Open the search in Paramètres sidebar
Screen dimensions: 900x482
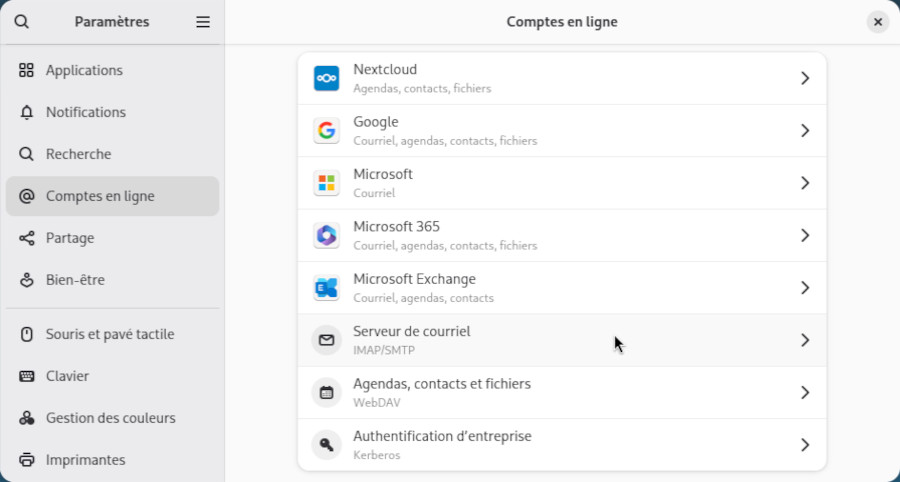tap(22, 22)
